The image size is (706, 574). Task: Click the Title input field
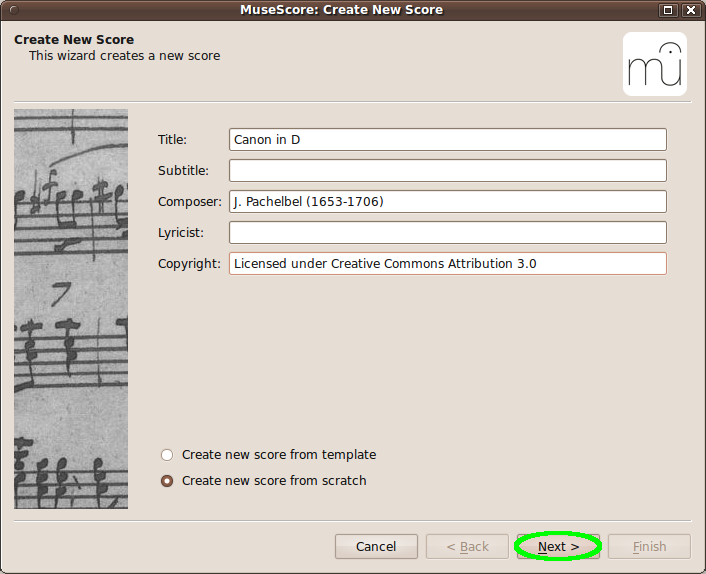[x=448, y=140]
